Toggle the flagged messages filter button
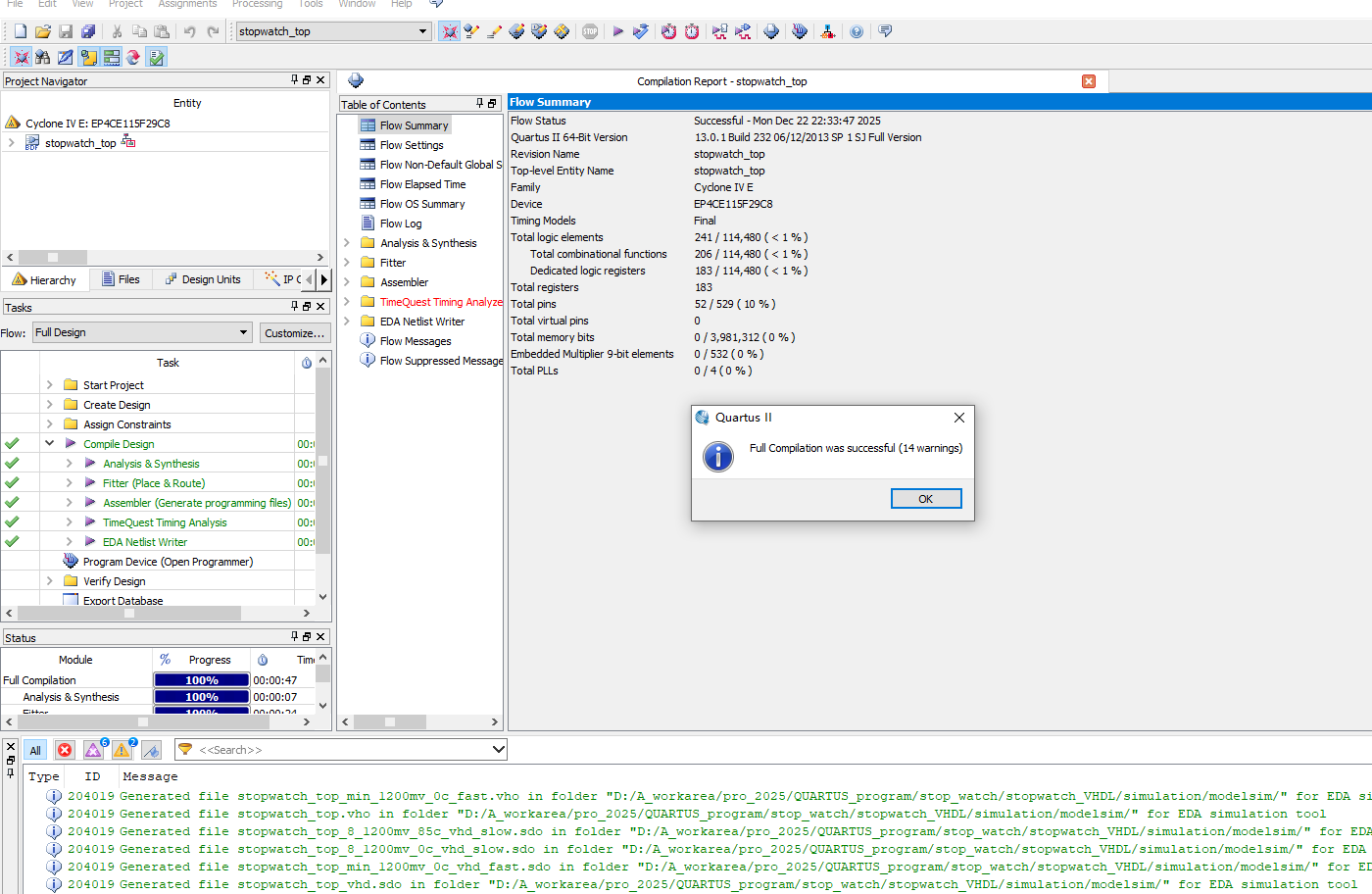Screen dimensions: 1372x894 [x=151, y=750]
